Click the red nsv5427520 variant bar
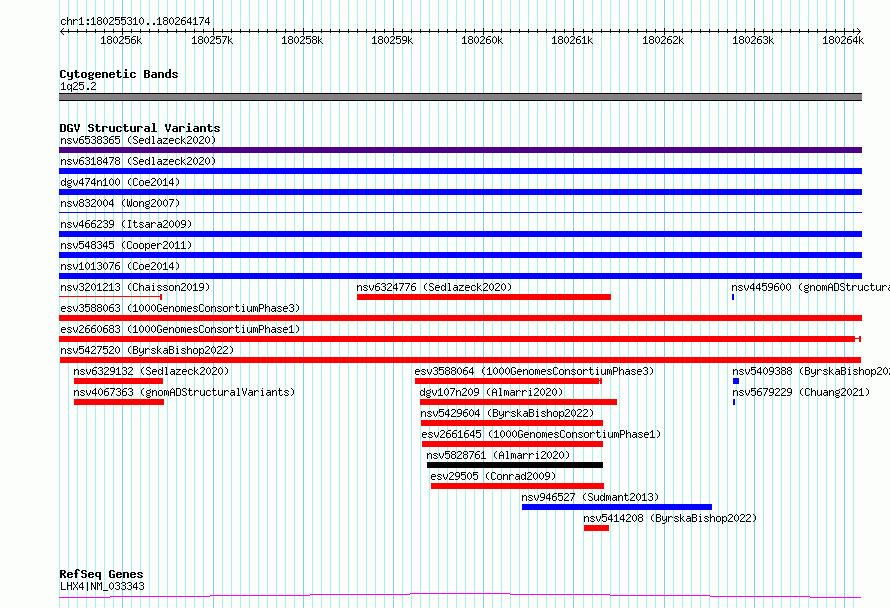This screenshot has width=890, height=608. click(x=460, y=360)
